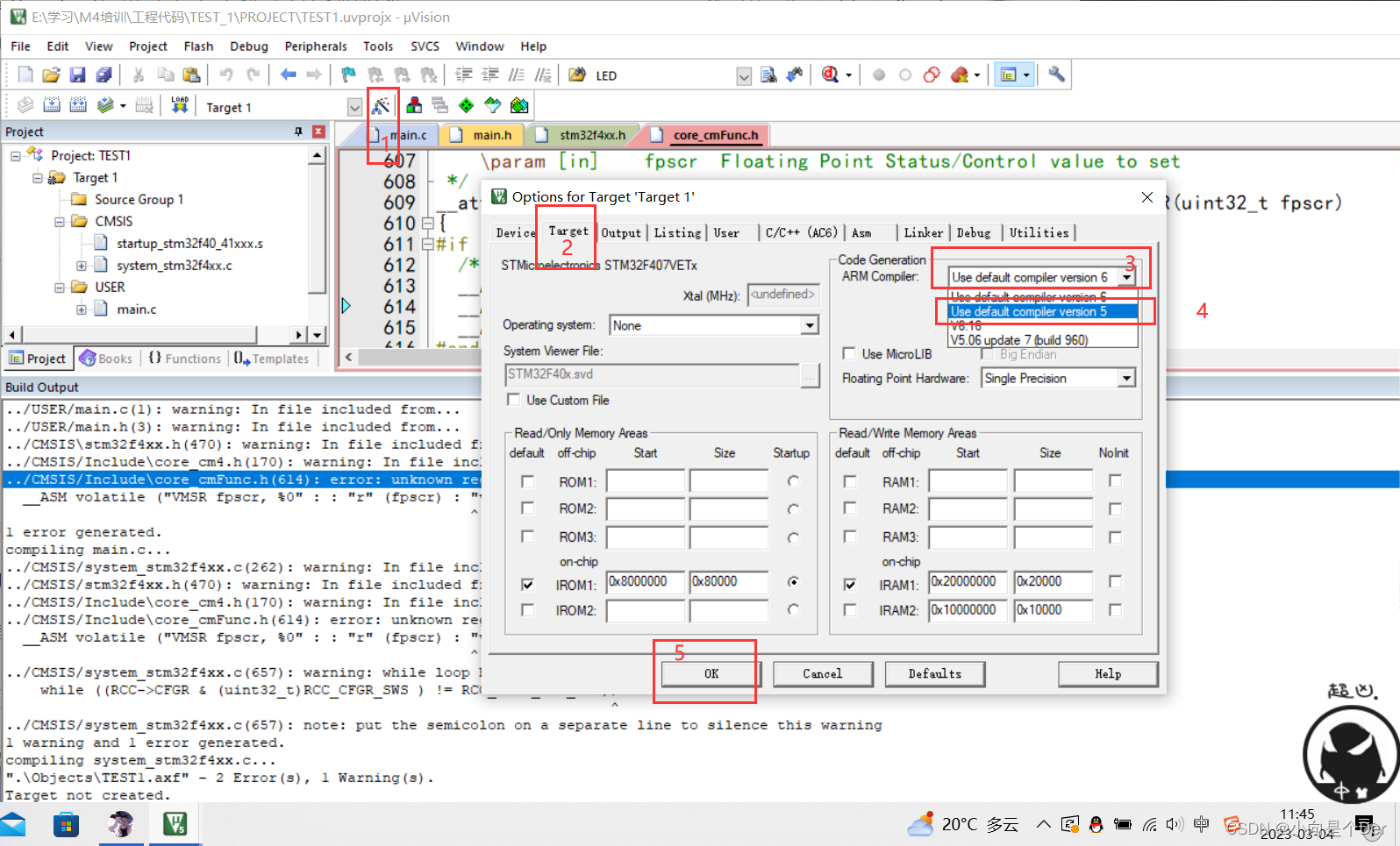Viewport: 1400px width, 846px height.
Task: Select V5.06 update 7 (build 960) option
Action: pyautogui.click(x=1044, y=340)
